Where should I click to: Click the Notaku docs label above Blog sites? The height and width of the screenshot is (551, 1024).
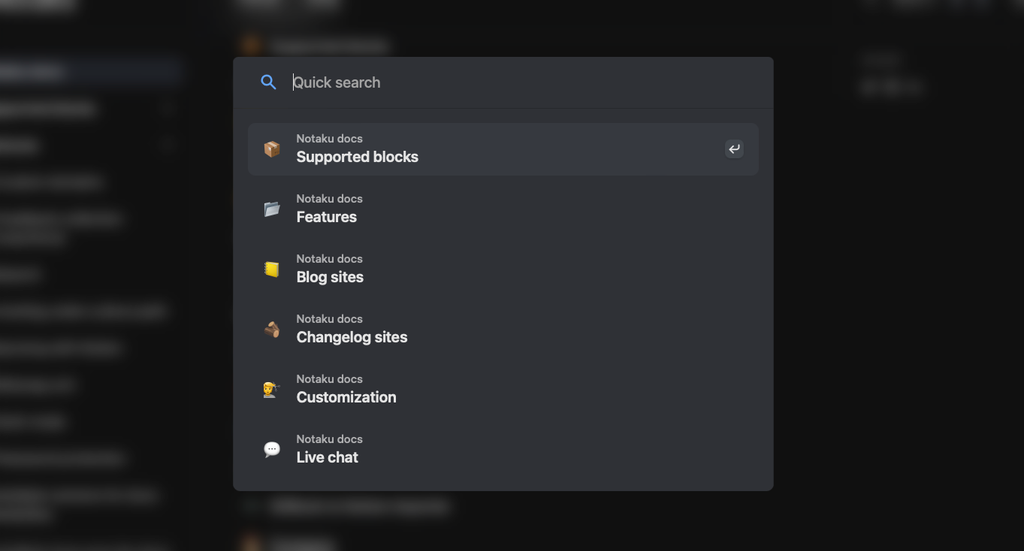pos(329,259)
